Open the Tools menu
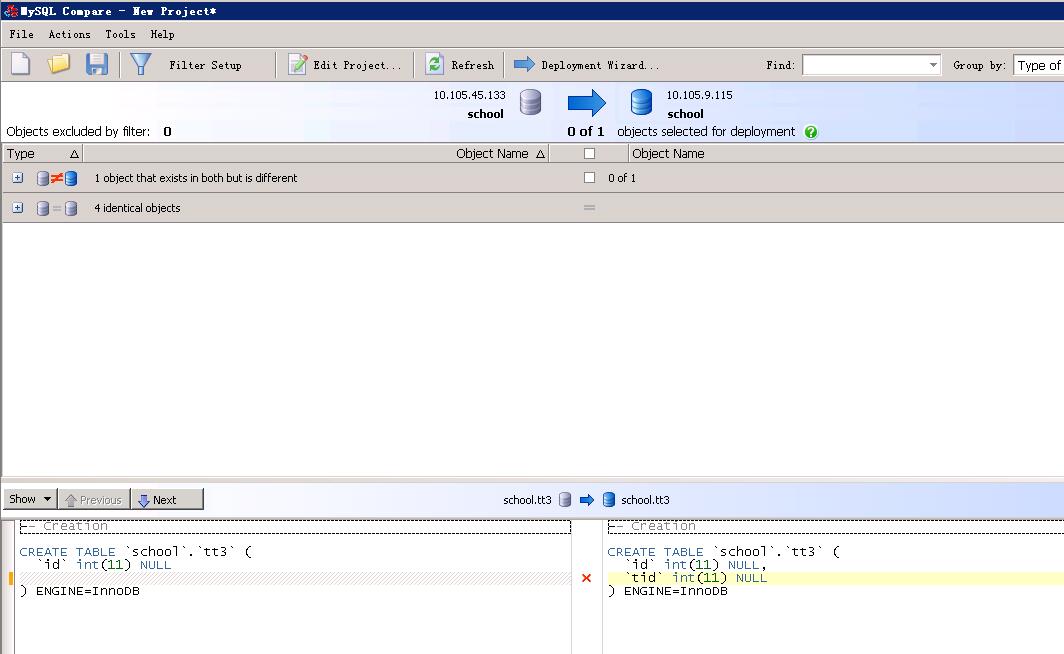 [120, 34]
